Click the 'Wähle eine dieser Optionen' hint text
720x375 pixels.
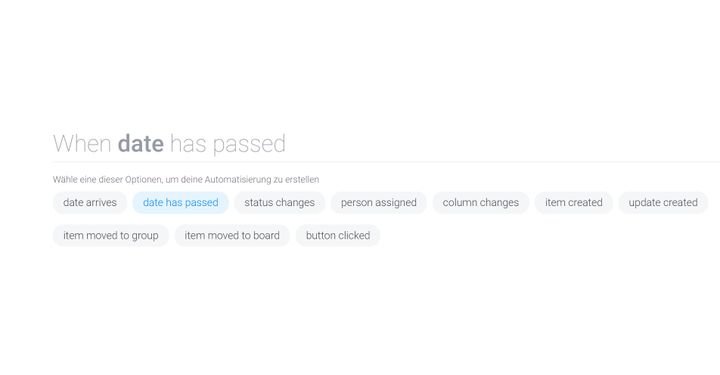(186, 179)
